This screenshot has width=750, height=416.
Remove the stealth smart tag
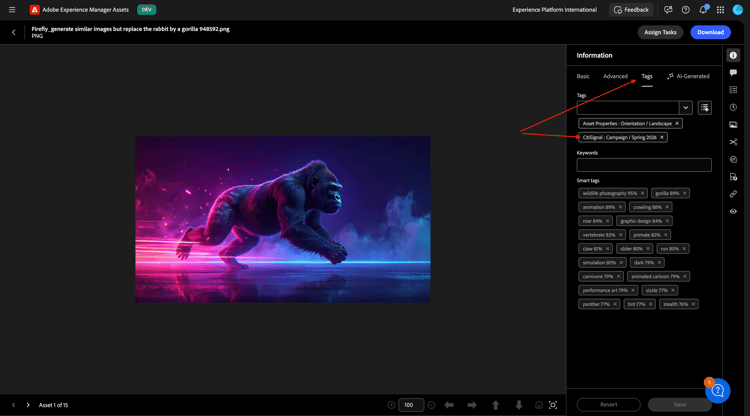click(x=693, y=304)
